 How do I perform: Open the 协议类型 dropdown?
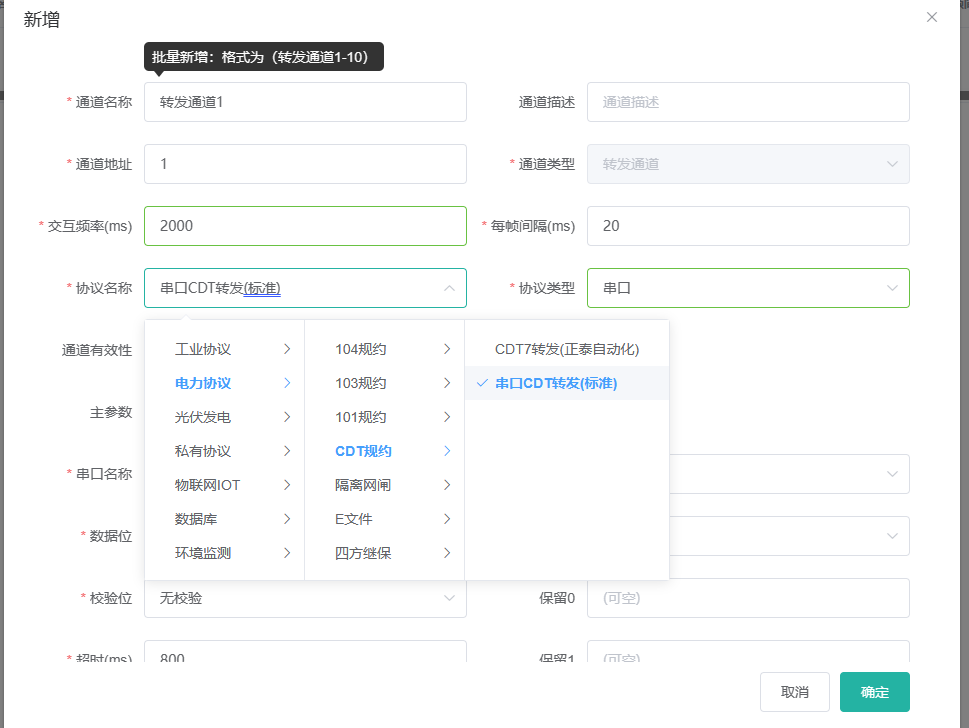(x=748, y=288)
